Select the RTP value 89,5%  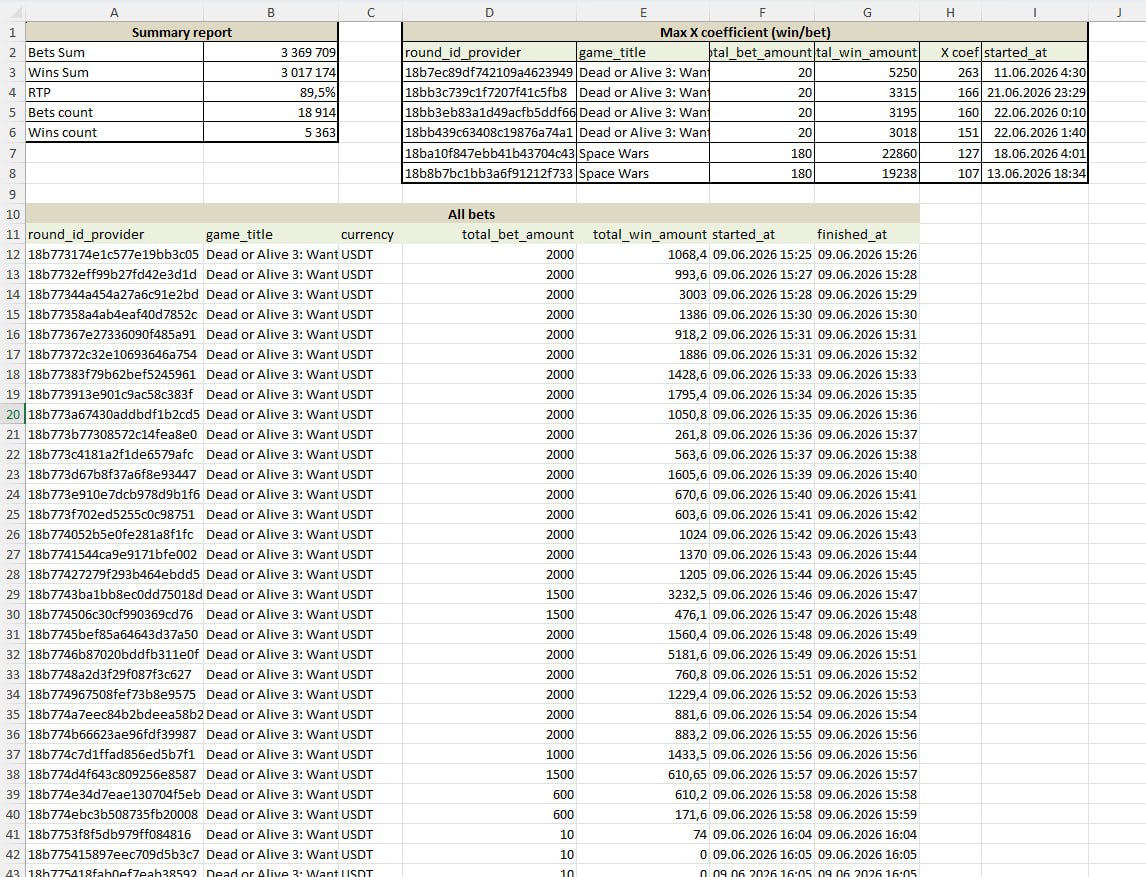tap(270, 92)
